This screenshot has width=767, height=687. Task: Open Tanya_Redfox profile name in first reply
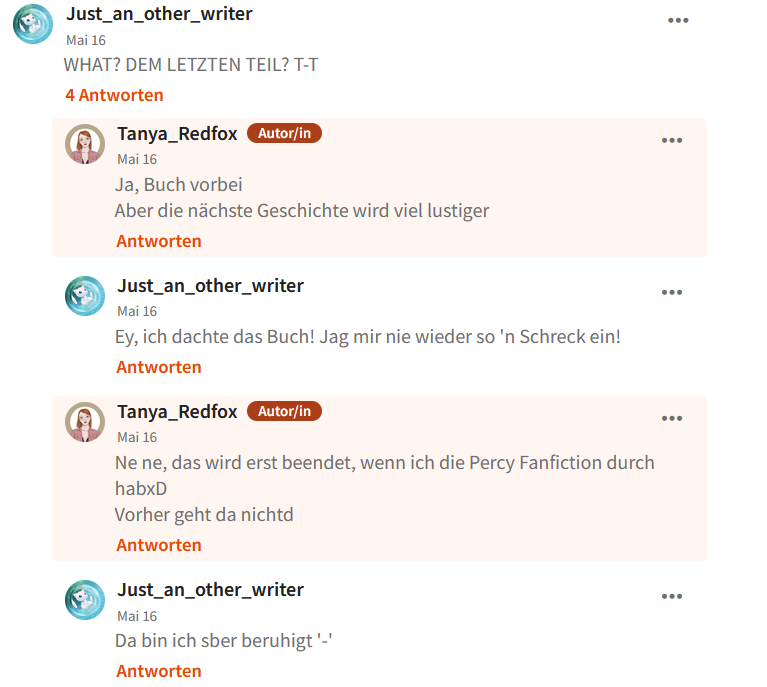click(x=177, y=134)
